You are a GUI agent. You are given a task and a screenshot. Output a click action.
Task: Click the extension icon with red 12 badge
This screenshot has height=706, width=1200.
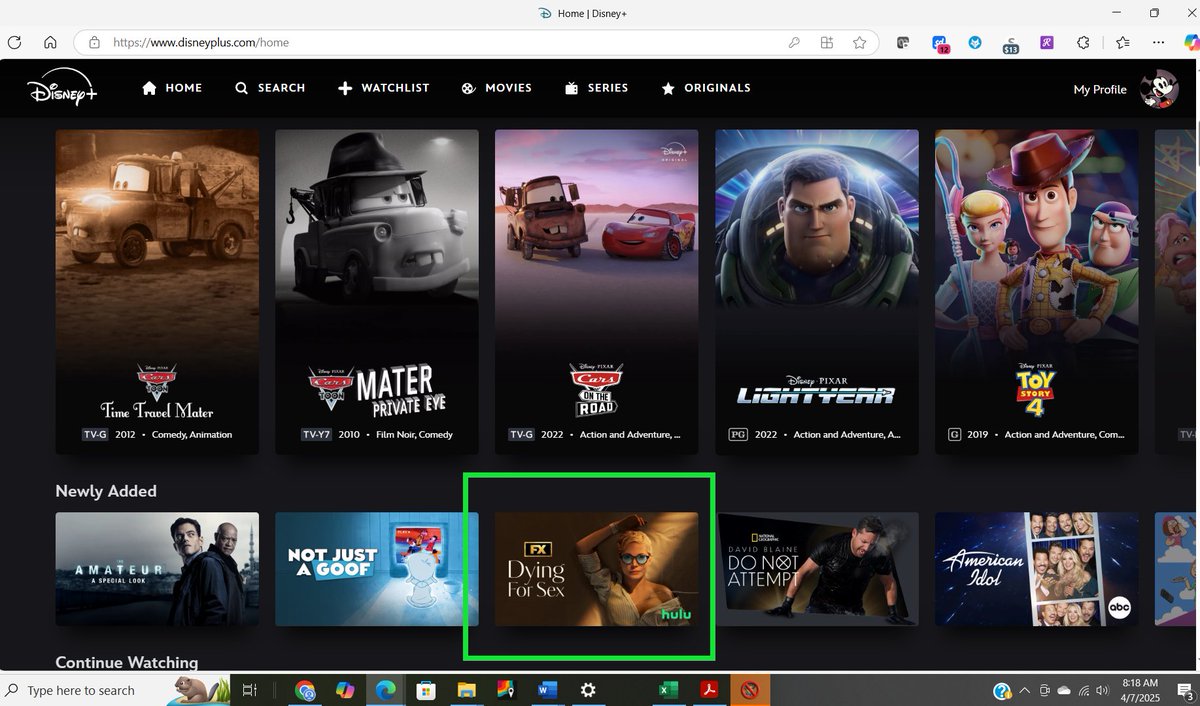click(x=940, y=43)
